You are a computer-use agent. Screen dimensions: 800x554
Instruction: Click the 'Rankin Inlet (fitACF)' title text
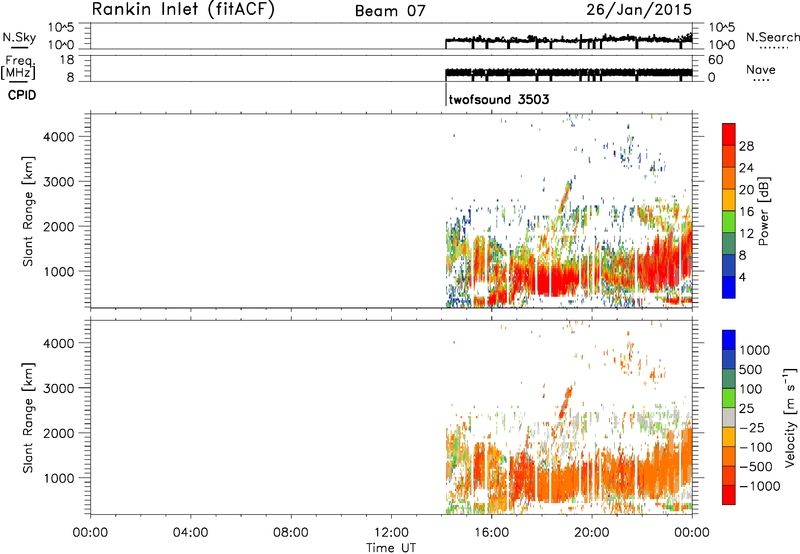point(183,9)
